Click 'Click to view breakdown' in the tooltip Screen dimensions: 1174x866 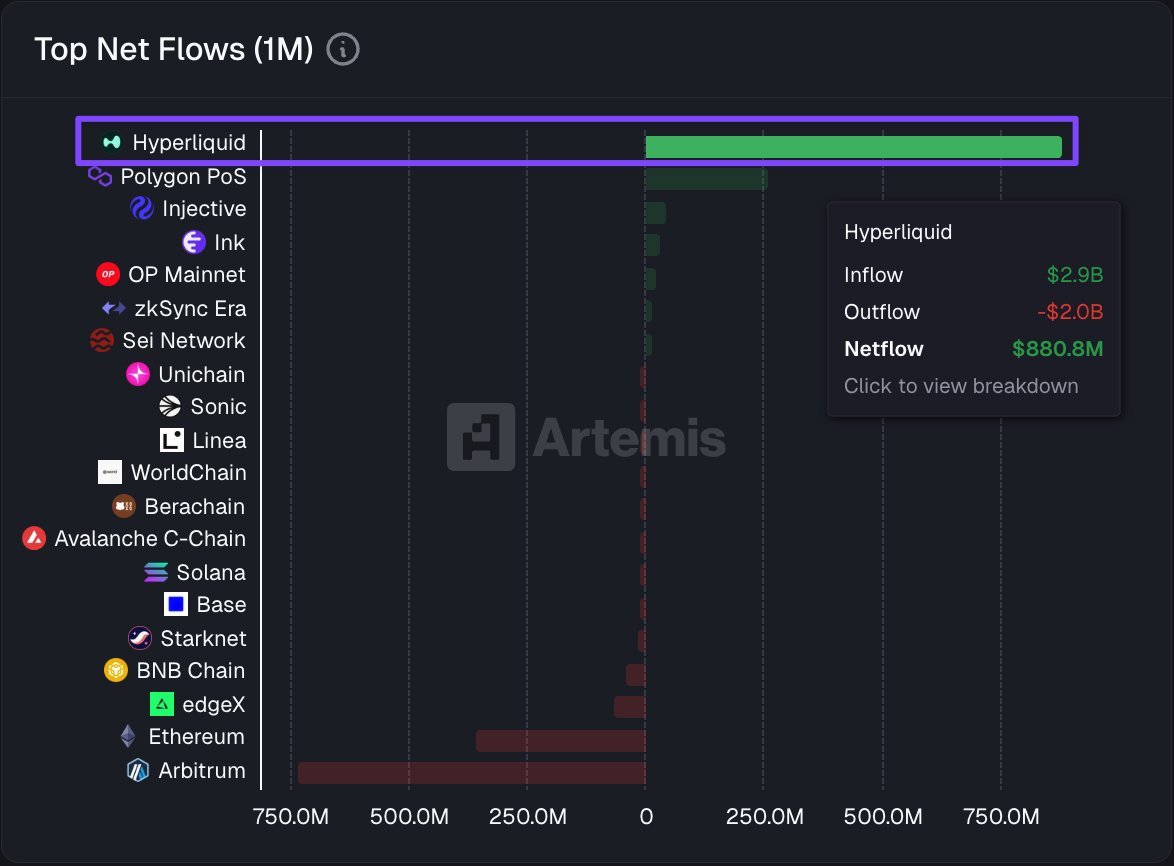pos(960,386)
